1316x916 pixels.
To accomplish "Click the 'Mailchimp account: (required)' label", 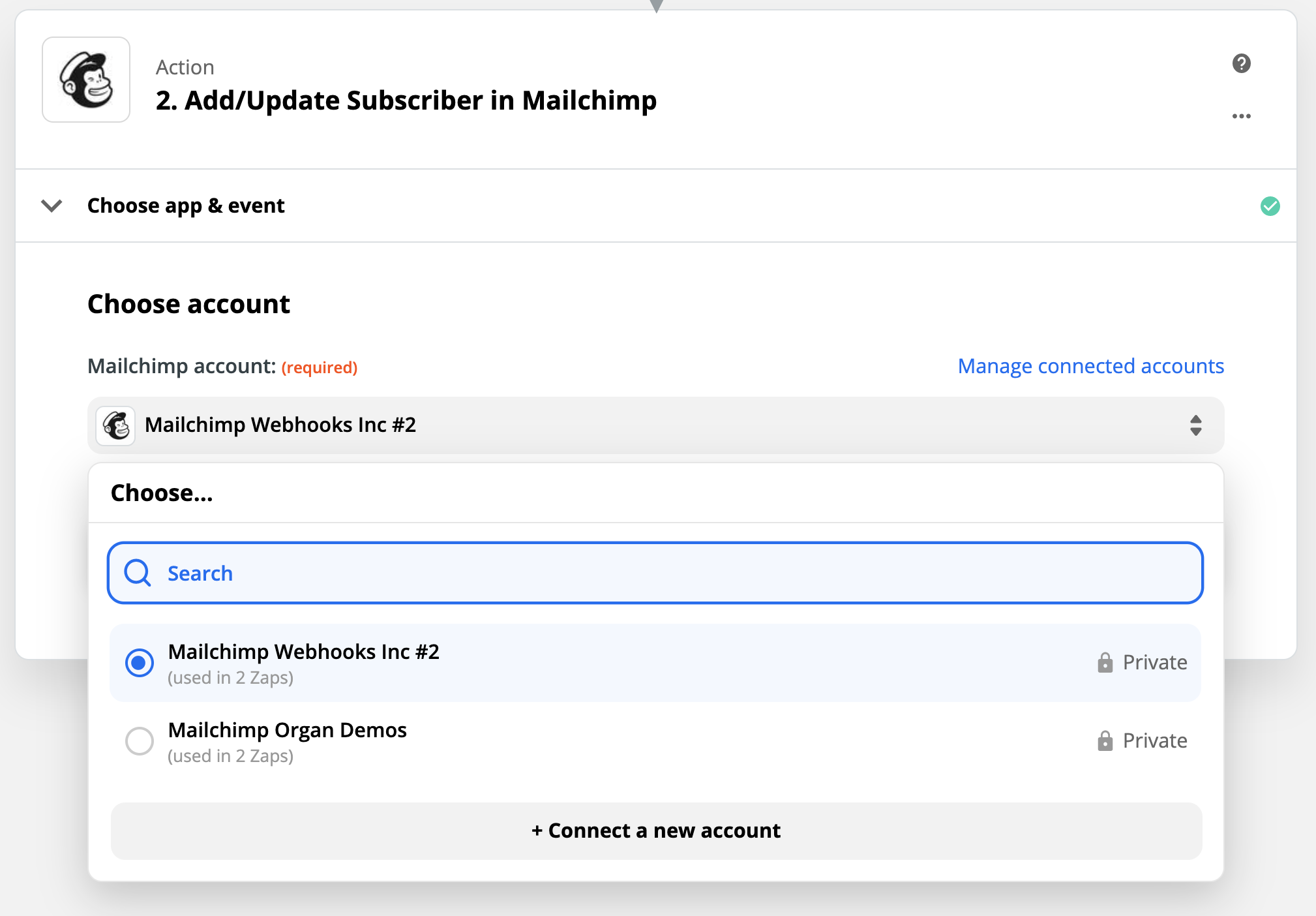I will click(222, 366).
